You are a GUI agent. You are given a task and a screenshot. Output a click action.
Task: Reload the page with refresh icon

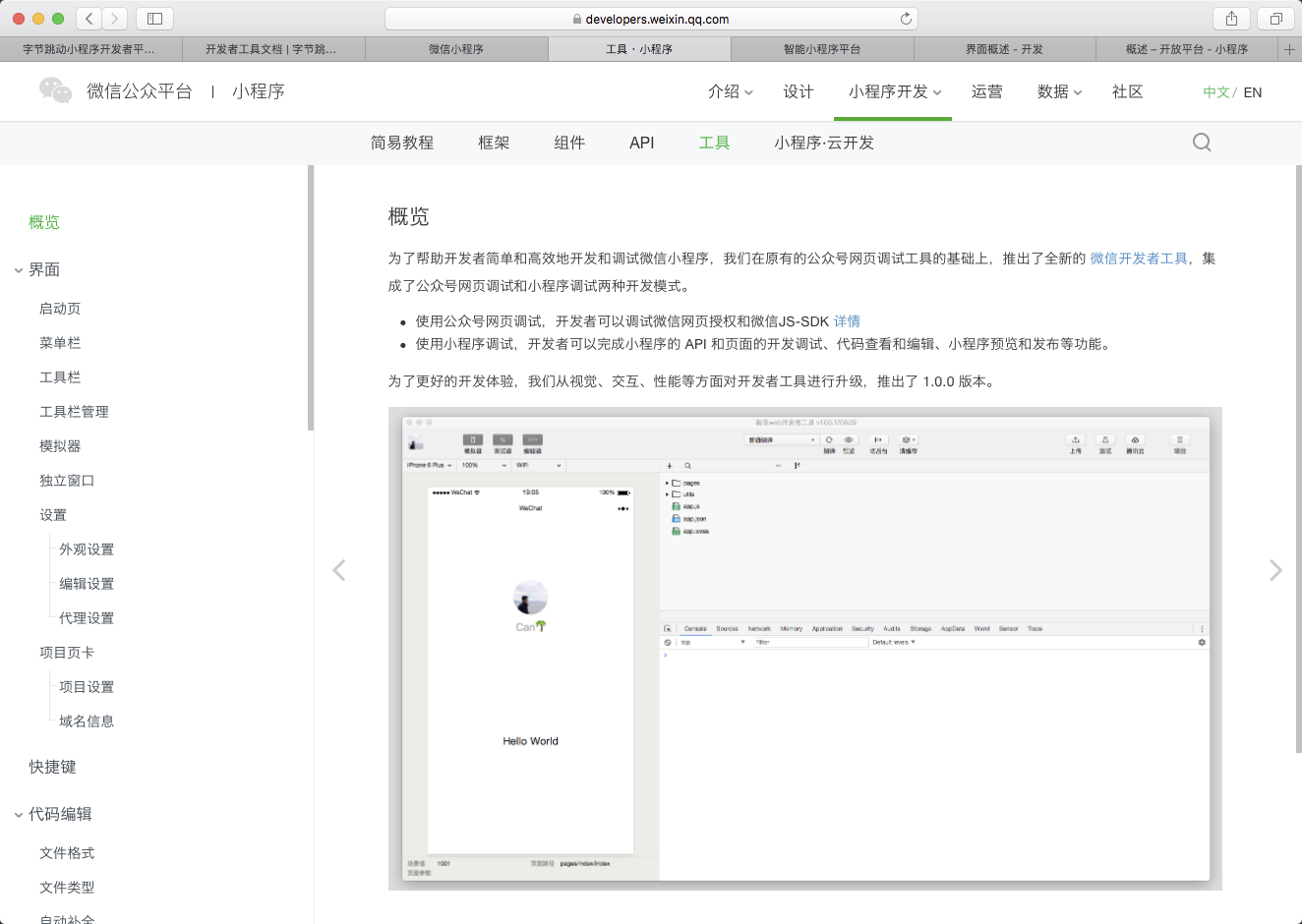pos(906,19)
